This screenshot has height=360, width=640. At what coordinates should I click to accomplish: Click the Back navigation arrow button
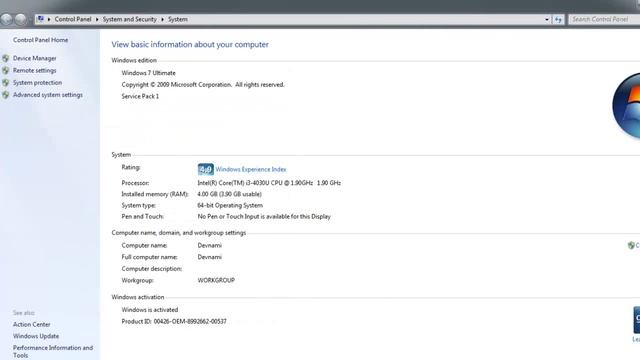7,19
